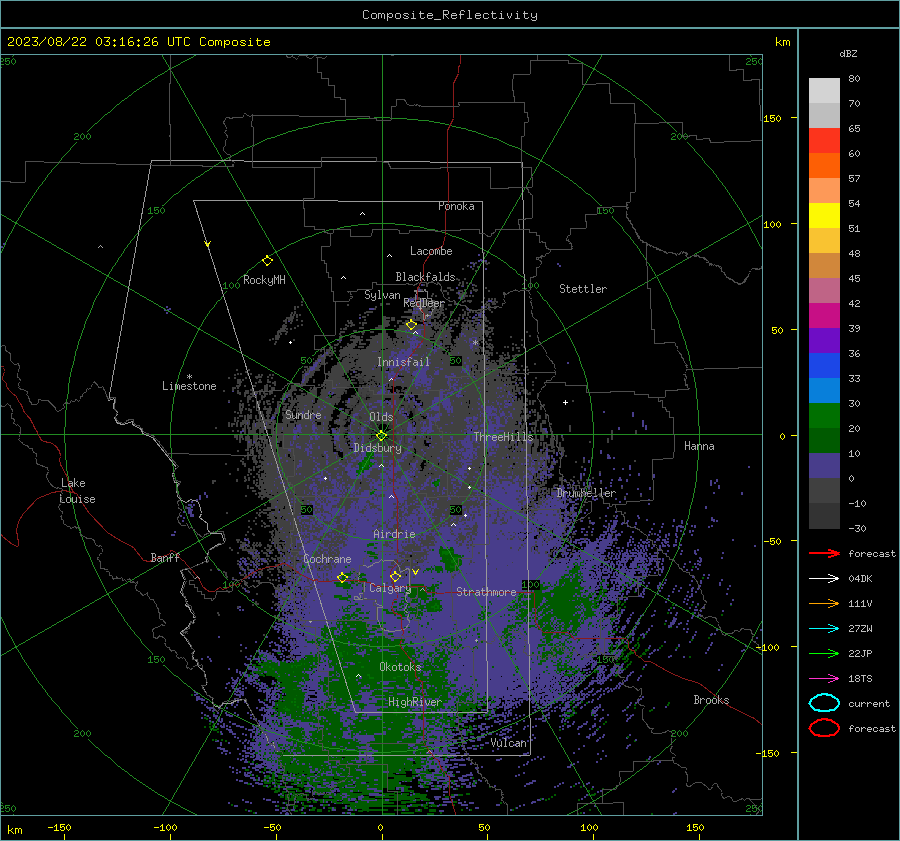This screenshot has width=900, height=841.
Task: Select the bright green swatch between 30 and 20 dBZ
Action: coord(824,416)
